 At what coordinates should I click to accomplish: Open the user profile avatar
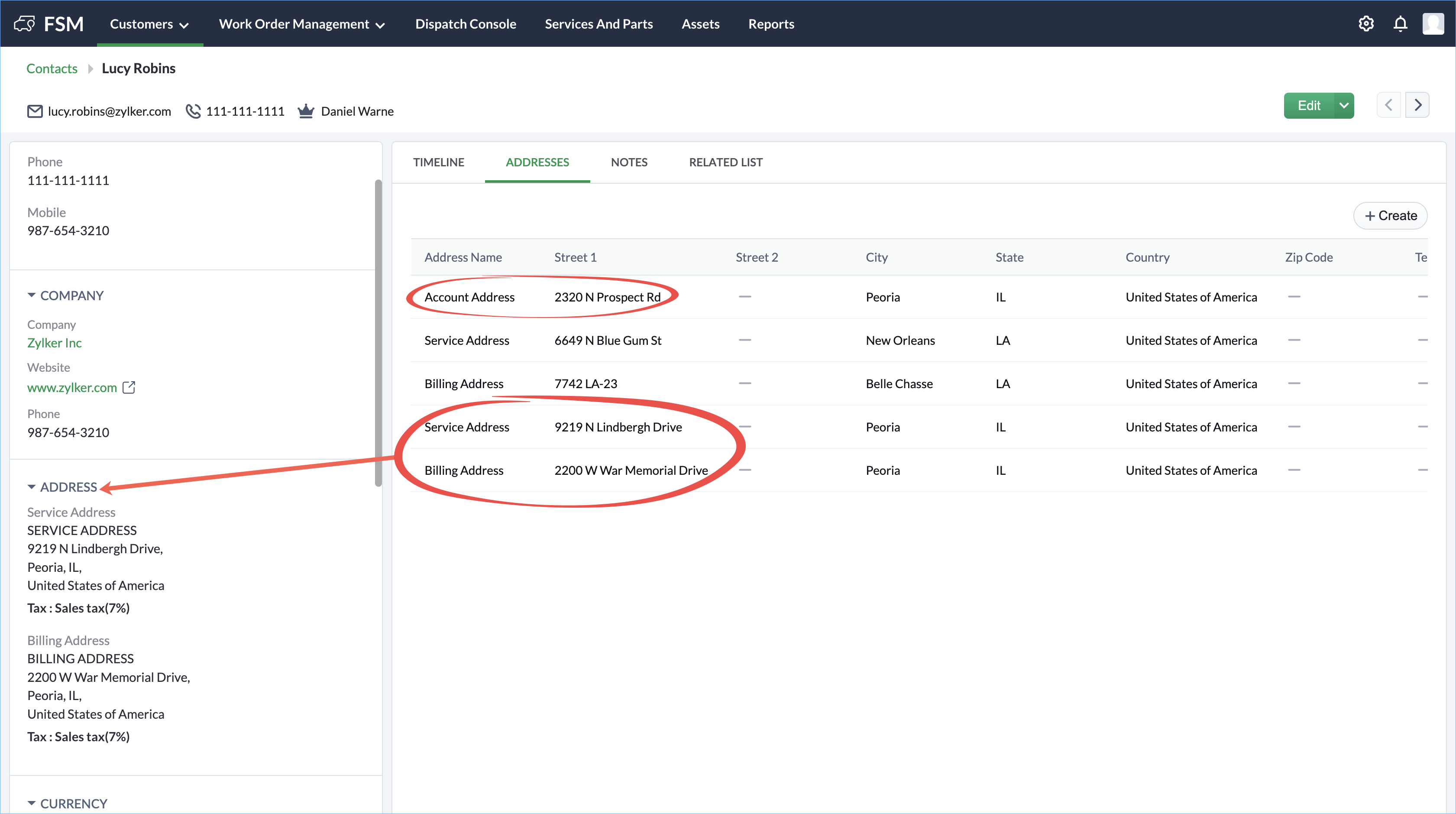[1433, 24]
